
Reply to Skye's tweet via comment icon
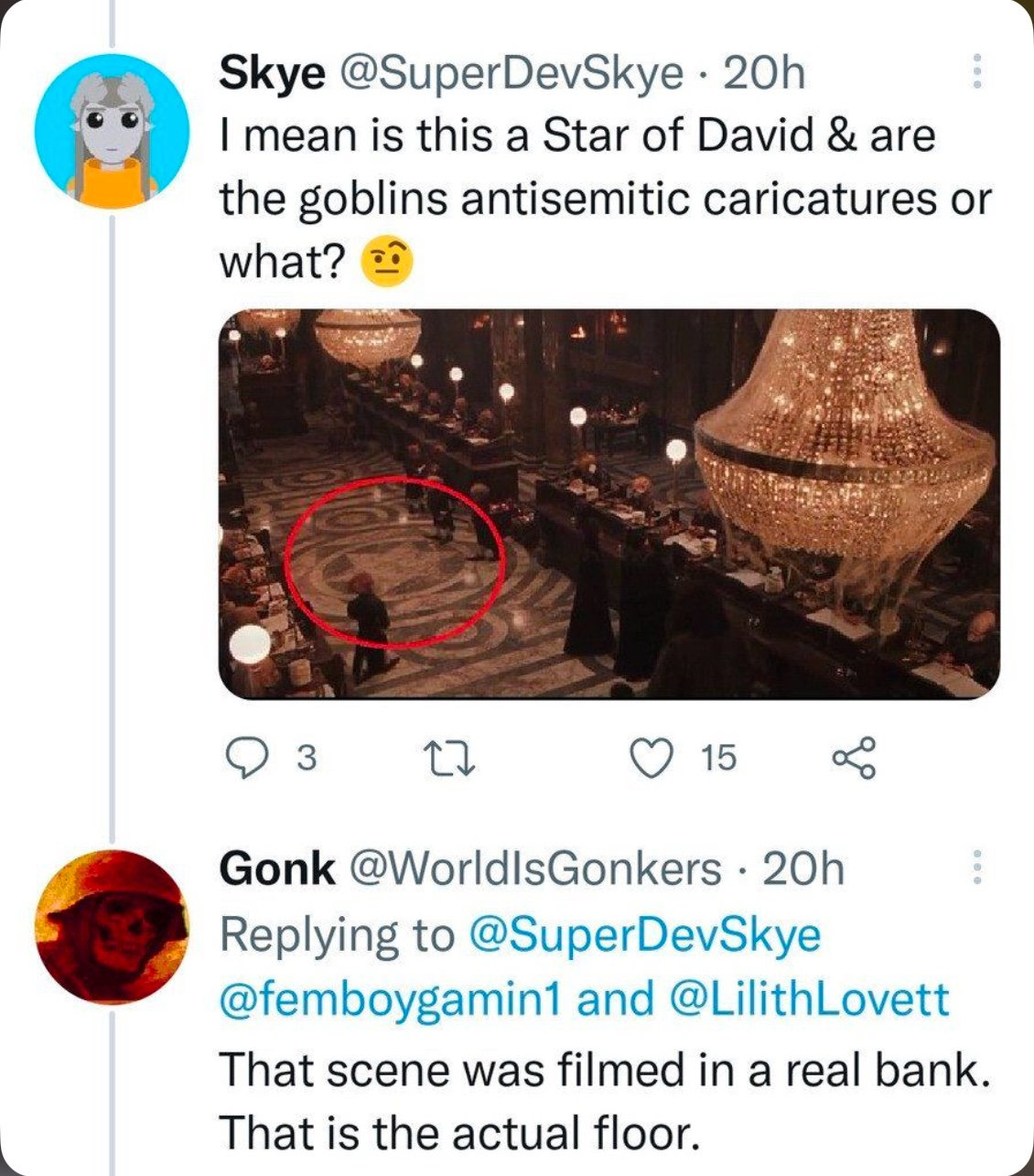[x=244, y=759]
